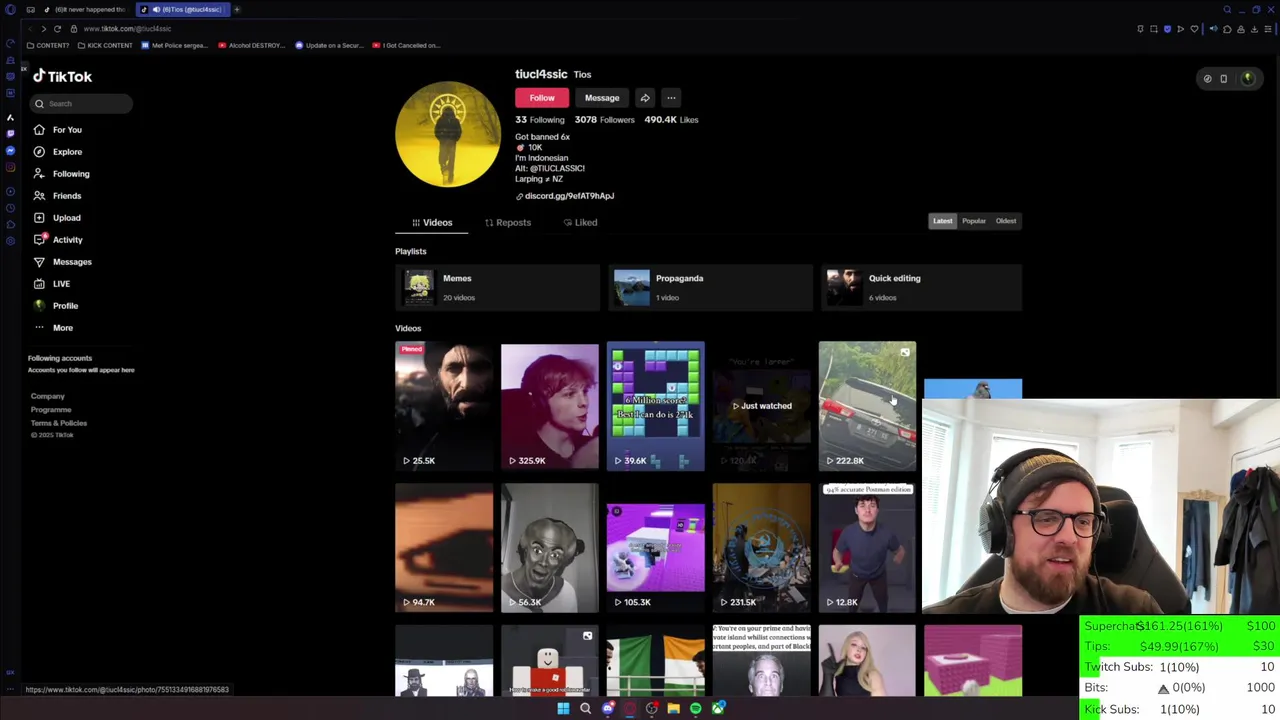Open the block puzzle video with 39.6K views
This screenshot has width=1280, height=720.
(x=655, y=406)
